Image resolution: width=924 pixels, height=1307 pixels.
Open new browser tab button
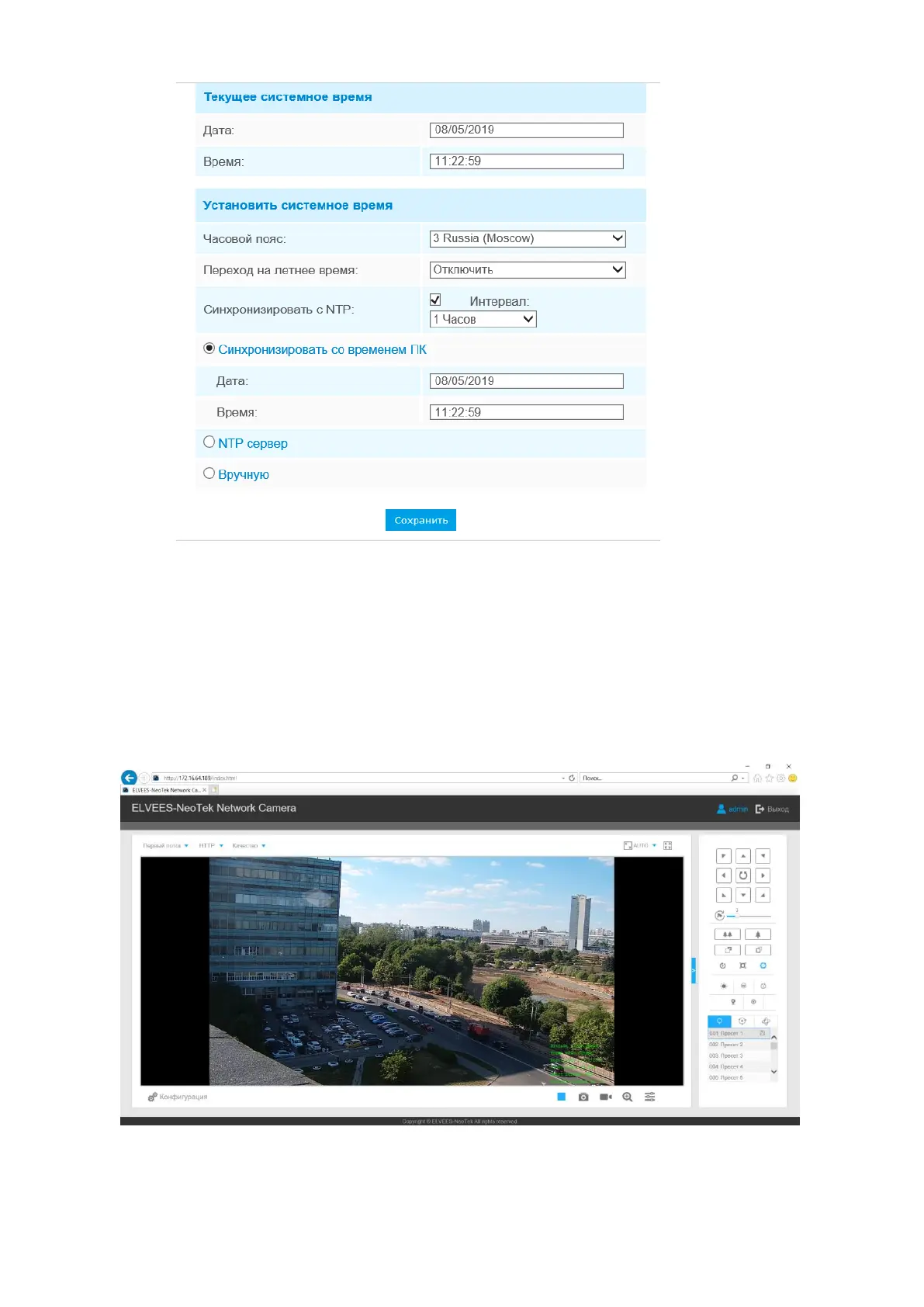pyautogui.click(x=214, y=790)
